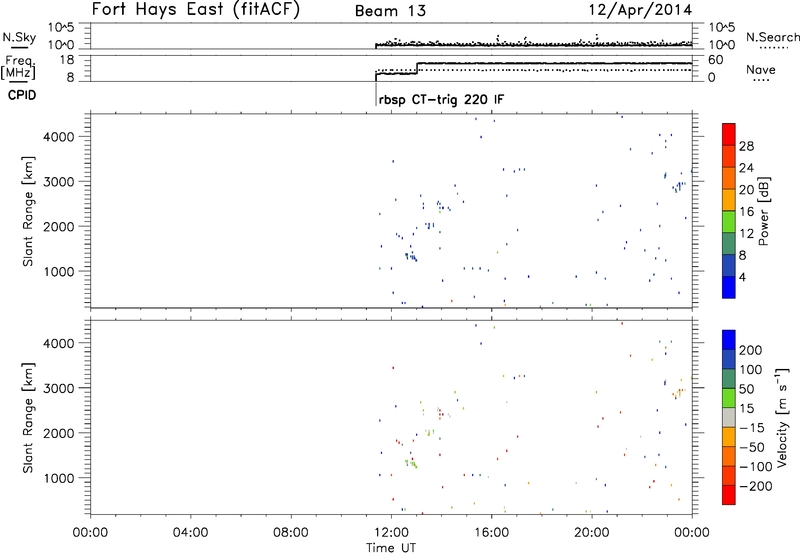Select the Time UT axis title
Viewport: 800px width, 554px height.
pos(391,548)
